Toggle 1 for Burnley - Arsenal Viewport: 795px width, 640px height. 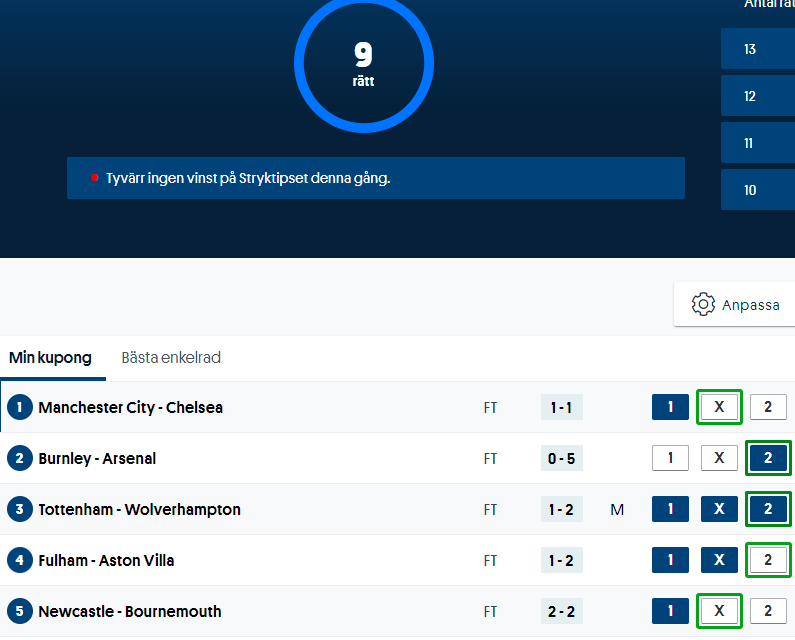point(670,458)
